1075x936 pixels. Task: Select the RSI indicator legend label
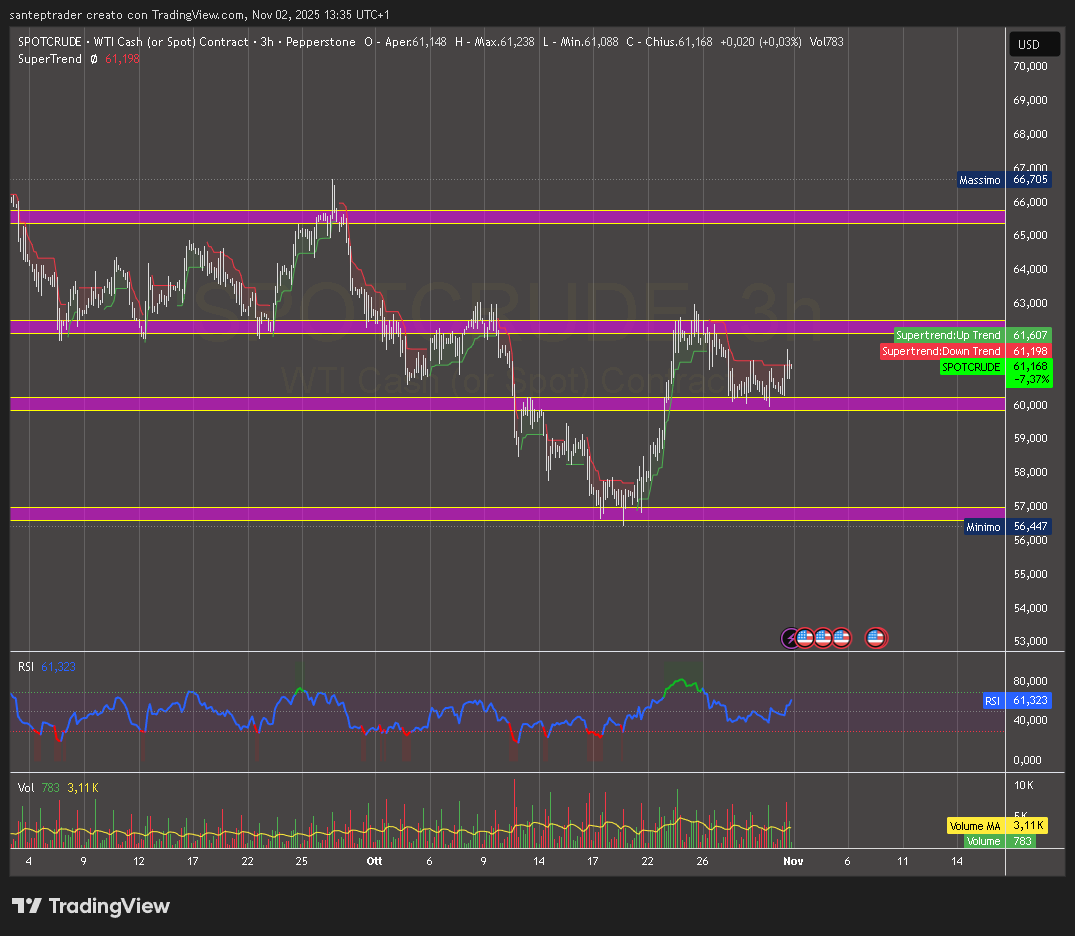26,666
